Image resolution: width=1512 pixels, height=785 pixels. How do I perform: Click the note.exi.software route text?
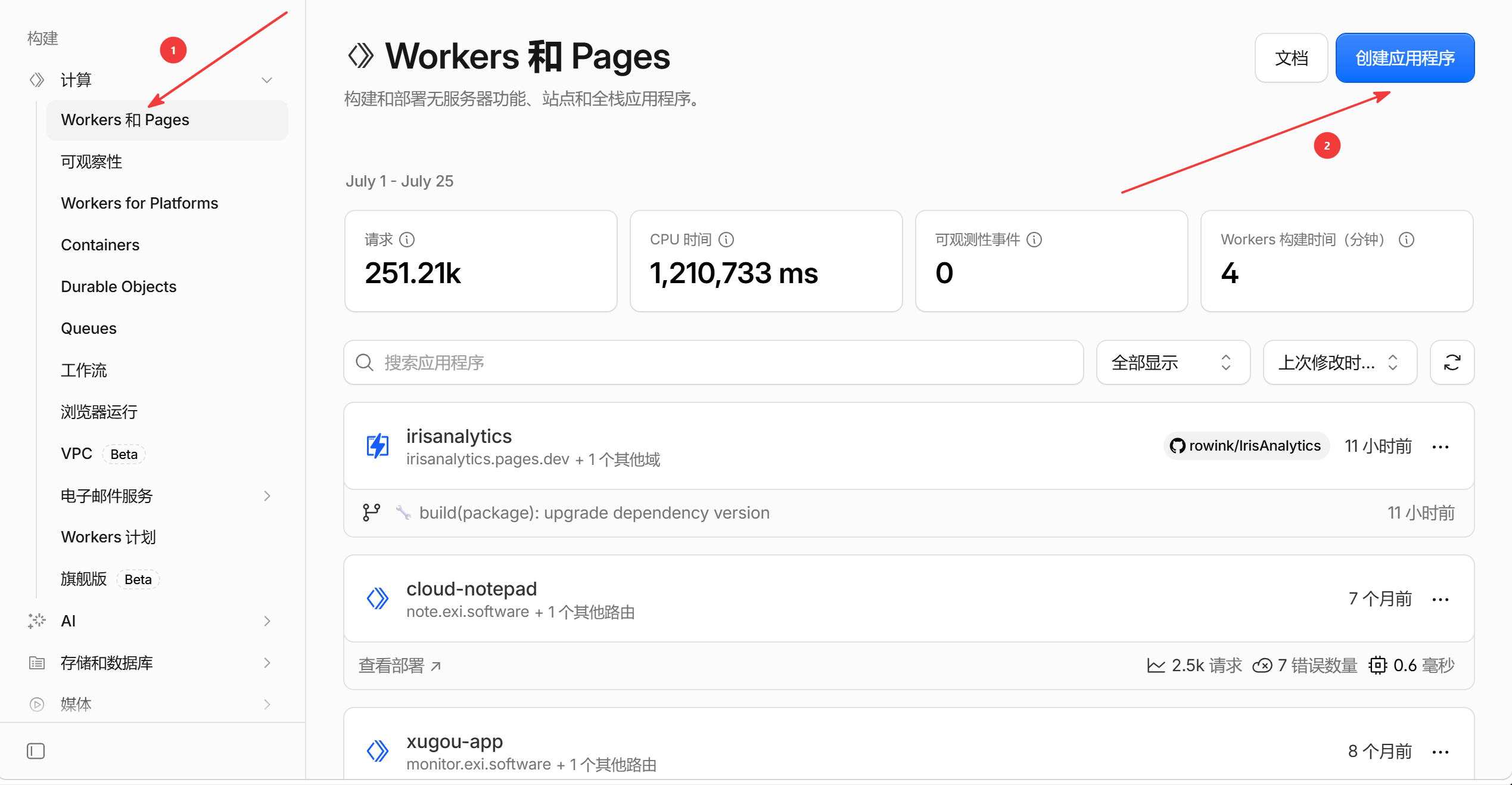468,612
